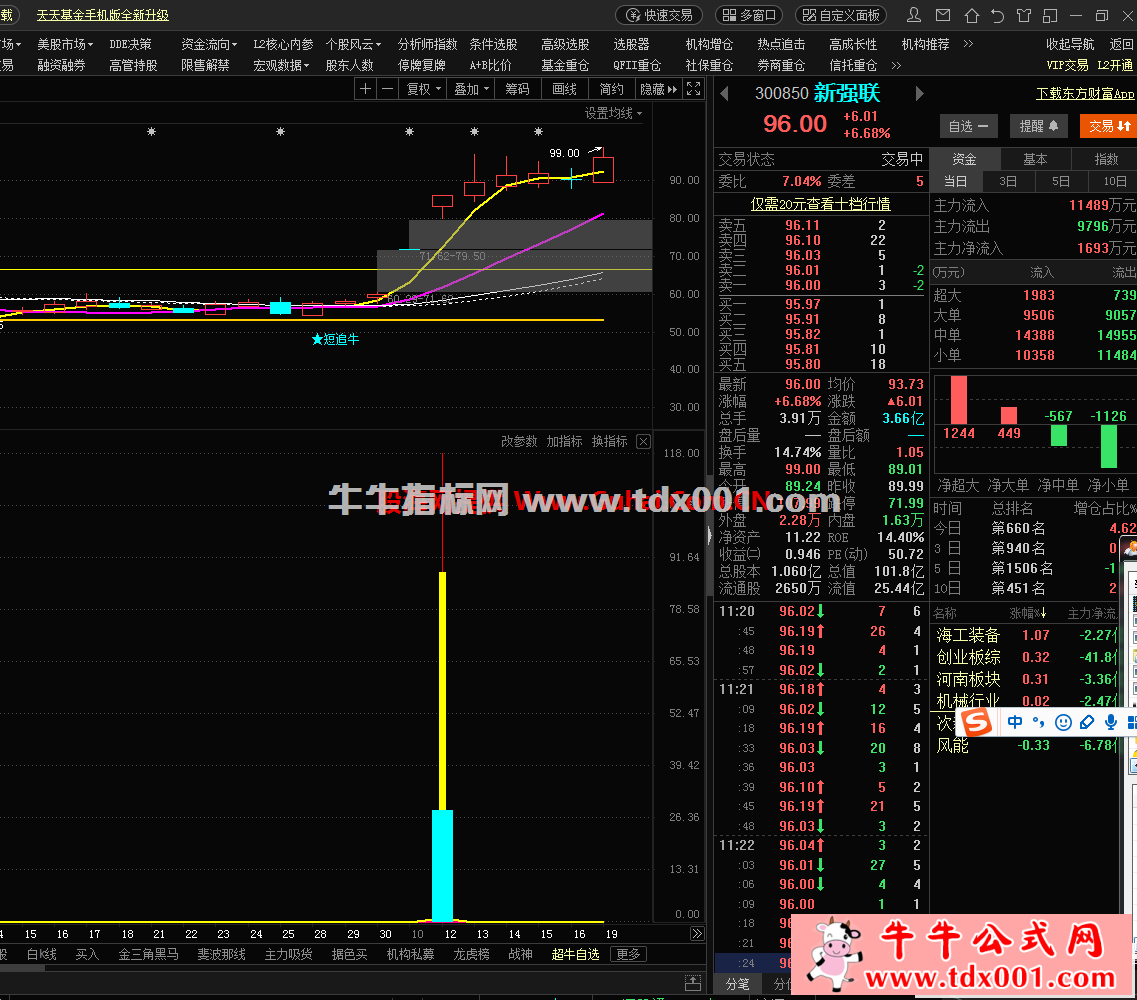The height and width of the screenshot is (1000, 1137).
Task: Open 仅需20元查看十档行情 link
Action: 820,204
